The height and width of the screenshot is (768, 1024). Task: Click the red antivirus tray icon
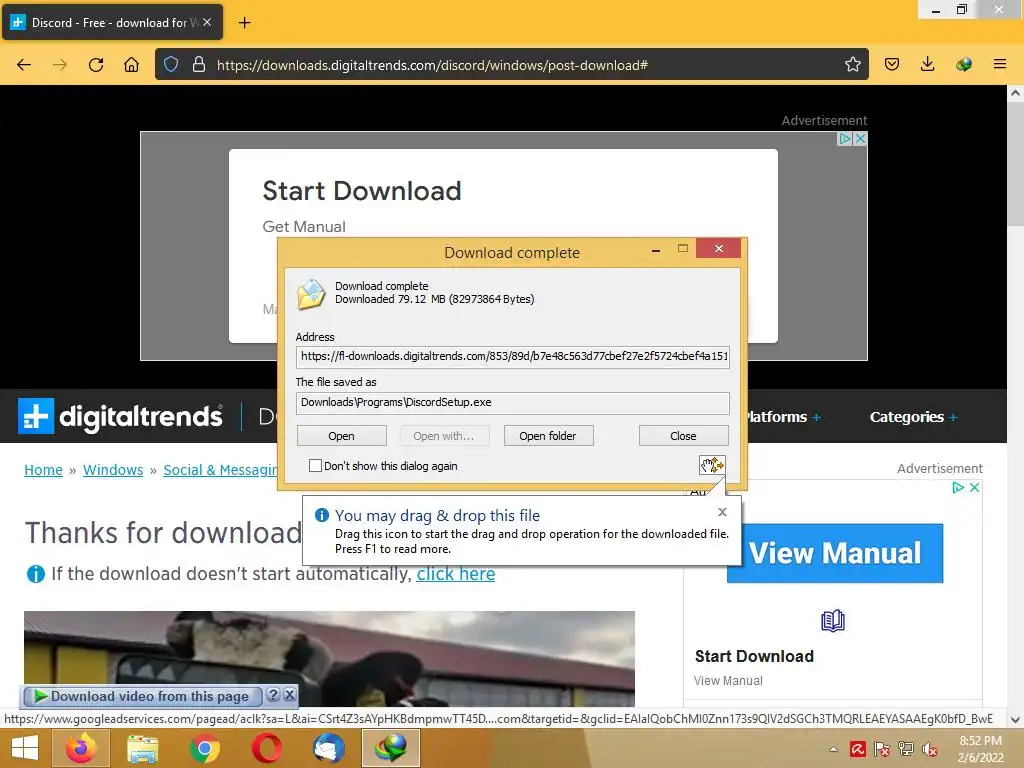pos(857,749)
